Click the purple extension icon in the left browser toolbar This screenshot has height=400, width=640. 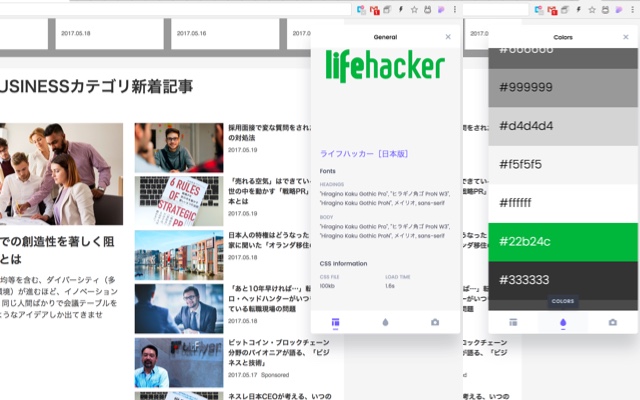click(x=441, y=9)
